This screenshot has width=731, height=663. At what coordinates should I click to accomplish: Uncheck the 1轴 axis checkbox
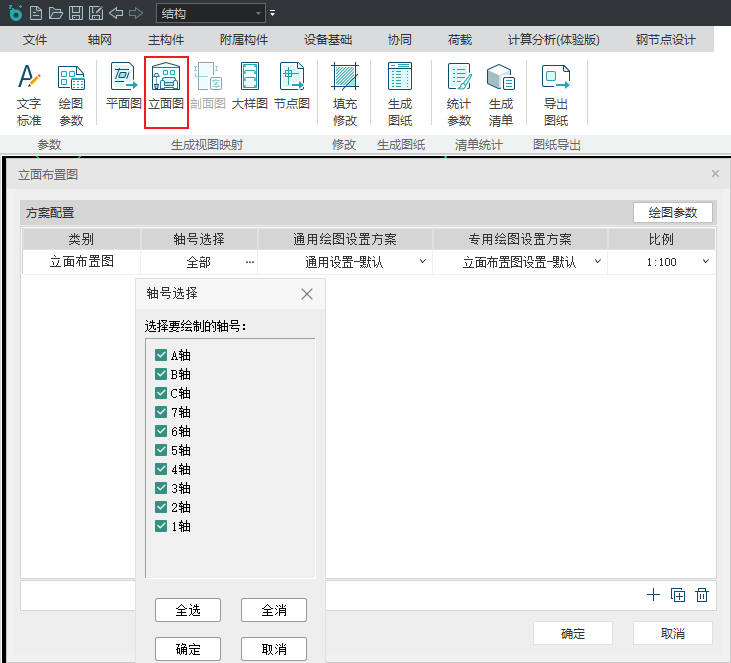click(x=161, y=526)
